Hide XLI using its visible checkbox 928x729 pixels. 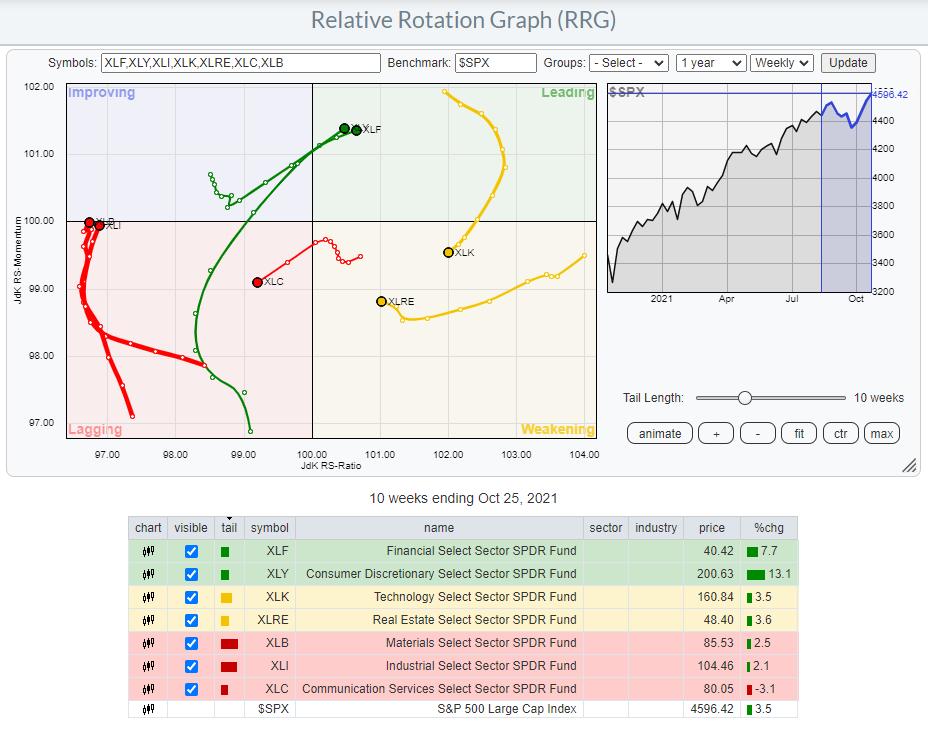pyautogui.click(x=191, y=666)
